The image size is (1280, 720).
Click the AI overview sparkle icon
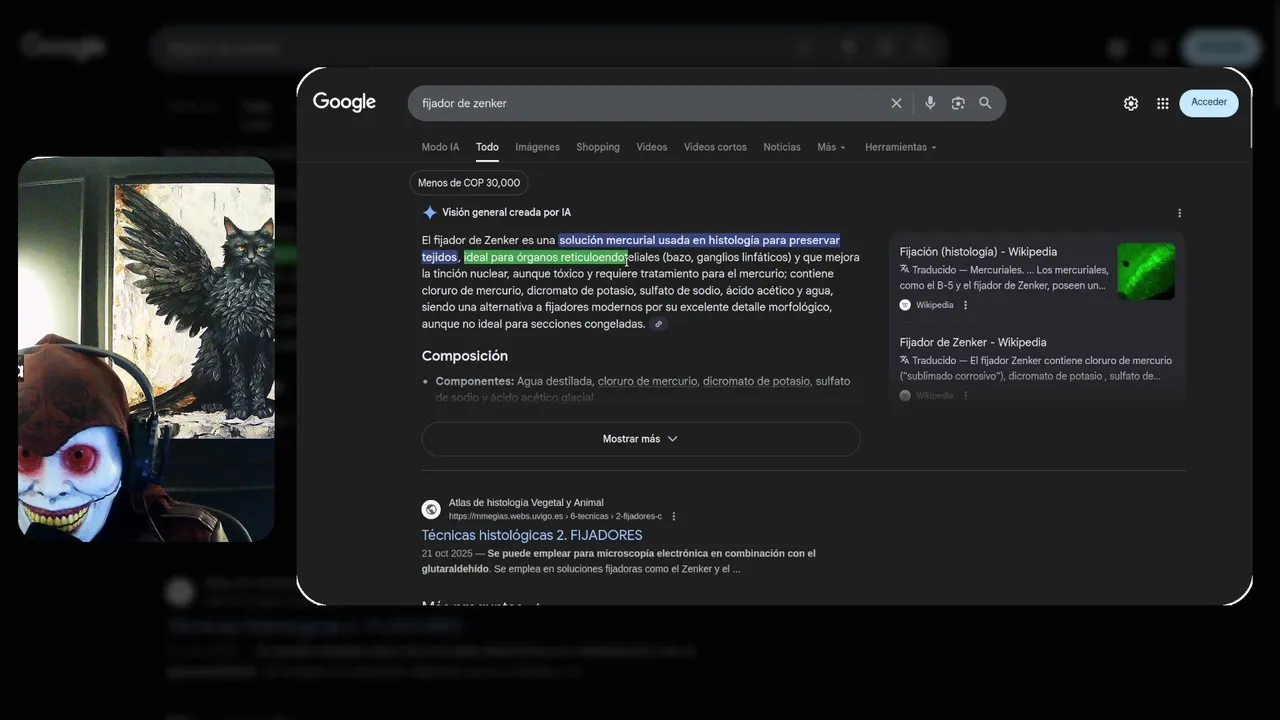430,212
